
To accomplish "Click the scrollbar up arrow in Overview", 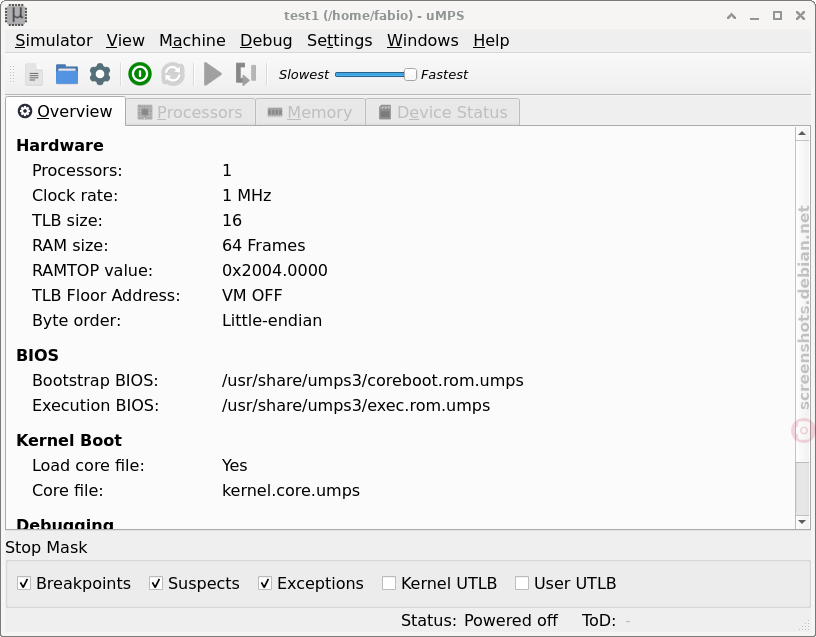I will tap(802, 134).
